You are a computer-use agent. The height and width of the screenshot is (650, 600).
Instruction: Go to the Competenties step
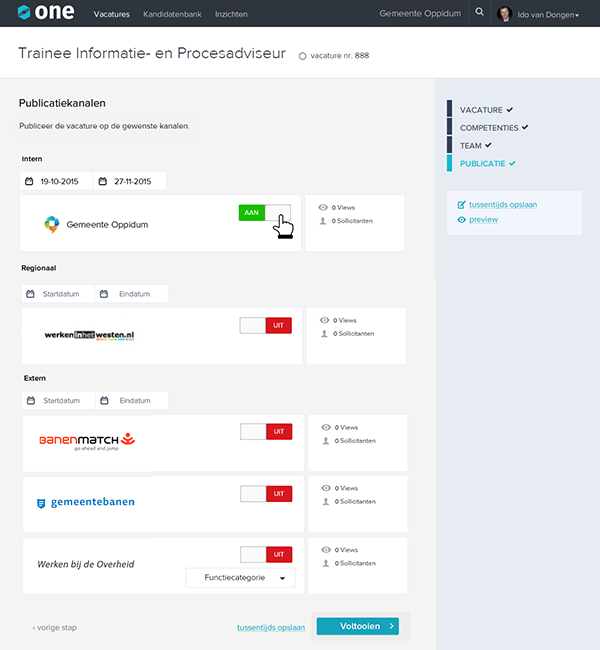click(x=489, y=128)
